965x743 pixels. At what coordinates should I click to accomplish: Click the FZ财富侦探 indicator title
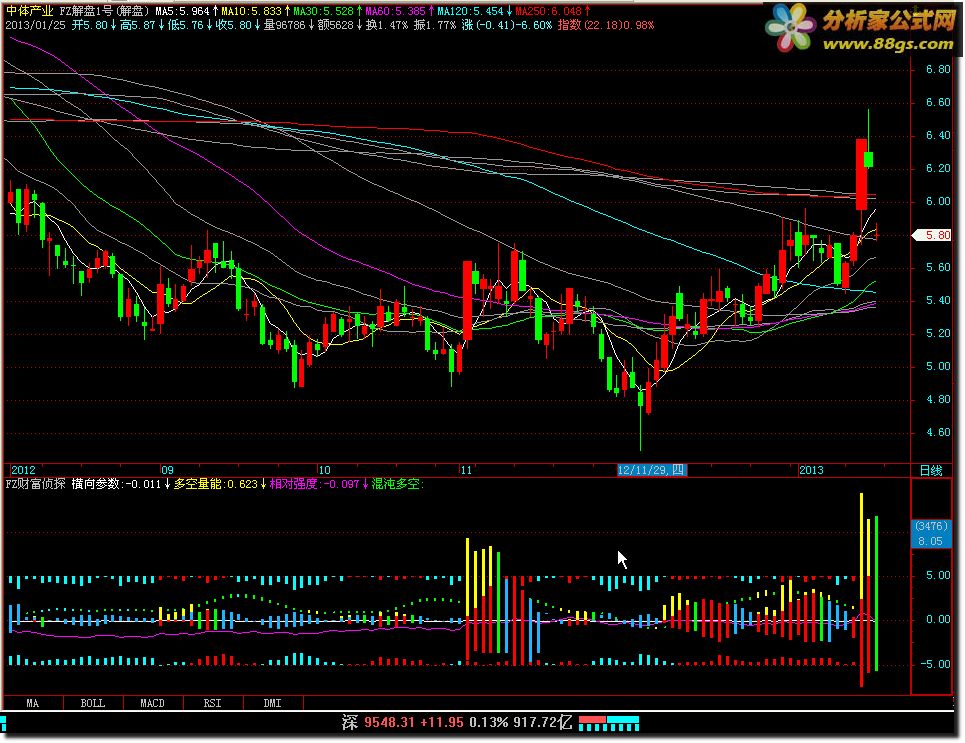point(35,484)
